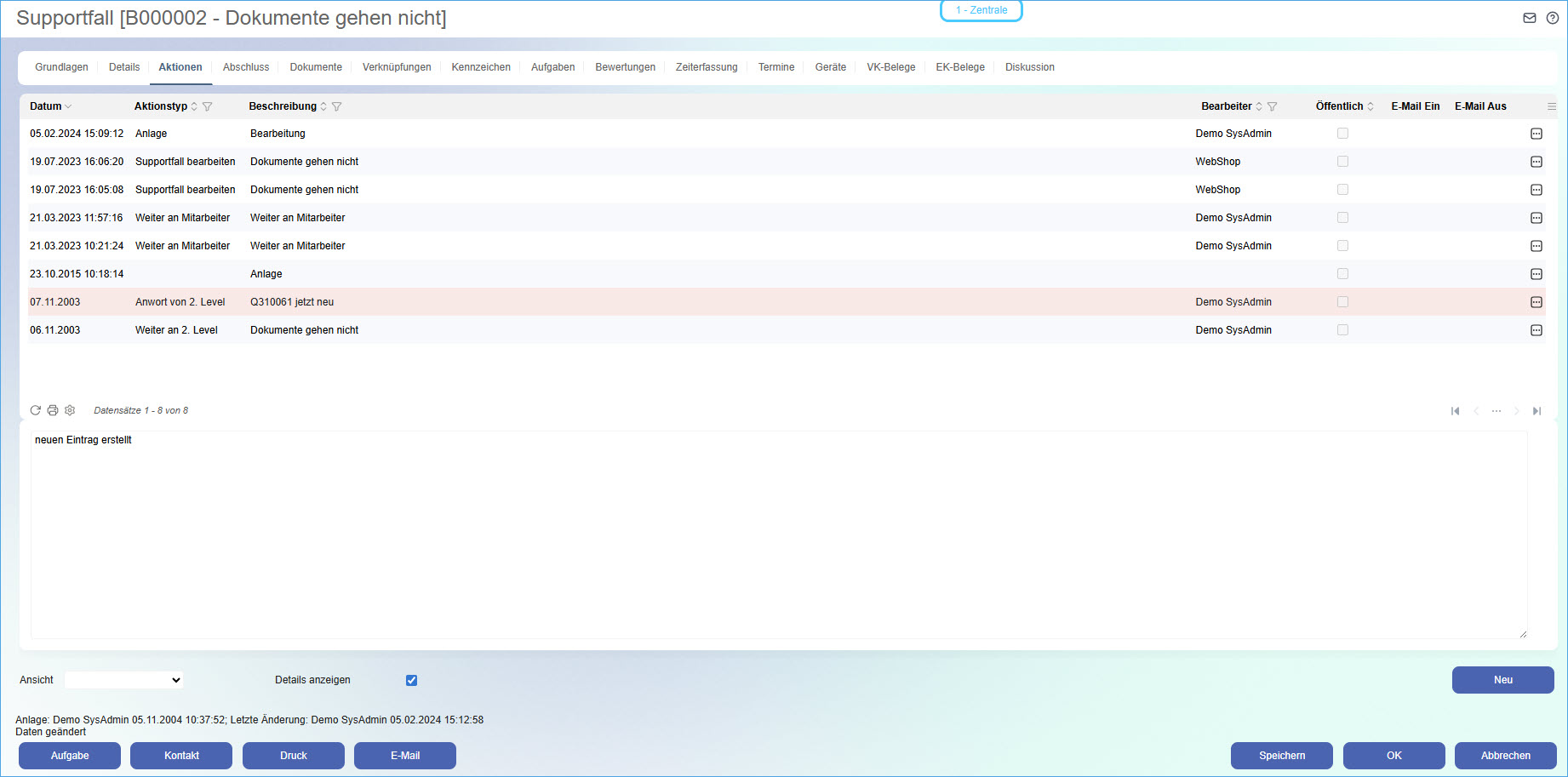Select the 'Anwort von 2. Level' action cell
Viewport: 1568px width, 777px height.
[180, 302]
